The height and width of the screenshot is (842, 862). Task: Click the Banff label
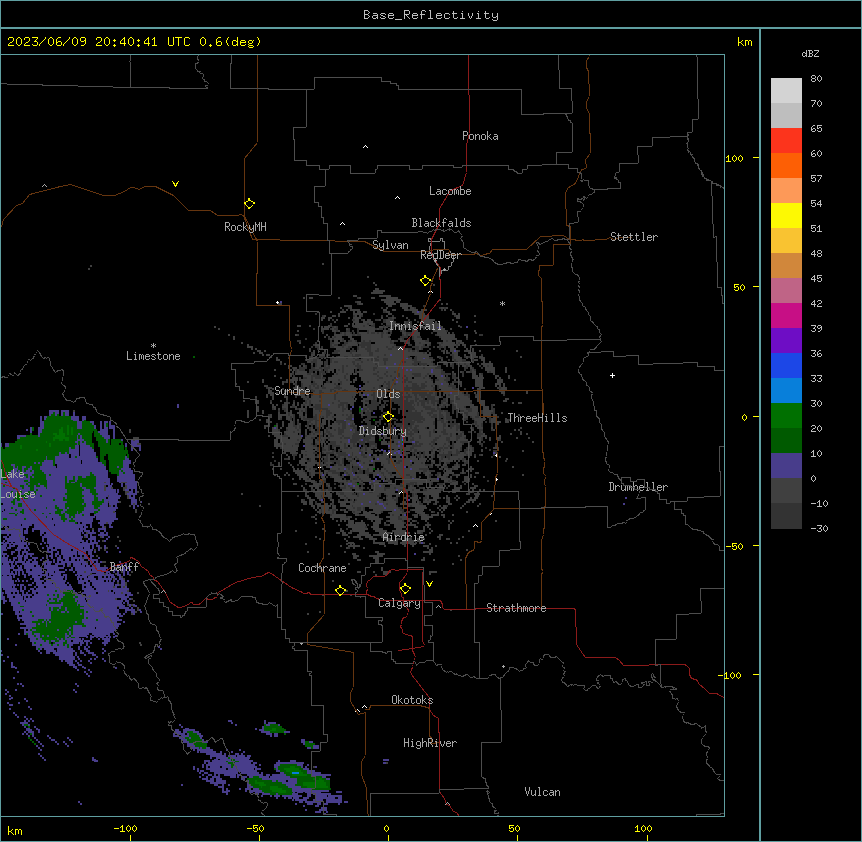point(124,567)
